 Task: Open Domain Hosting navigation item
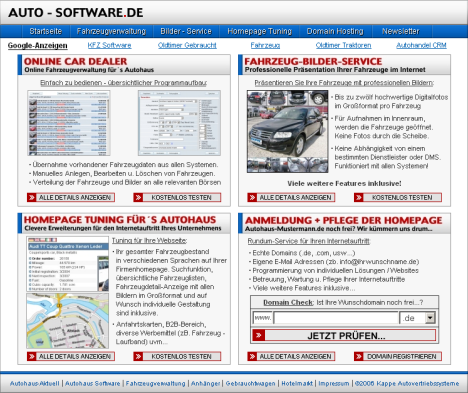(335, 31)
